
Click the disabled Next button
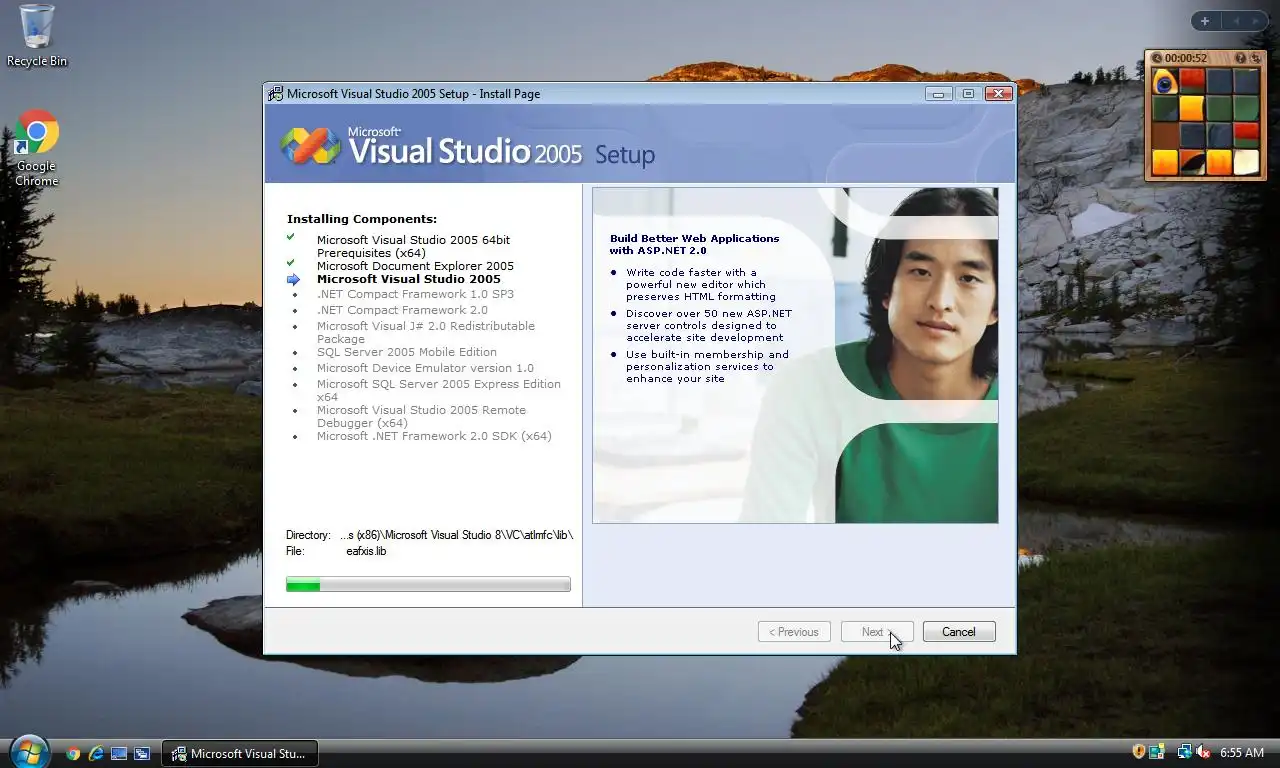click(877, 632)
